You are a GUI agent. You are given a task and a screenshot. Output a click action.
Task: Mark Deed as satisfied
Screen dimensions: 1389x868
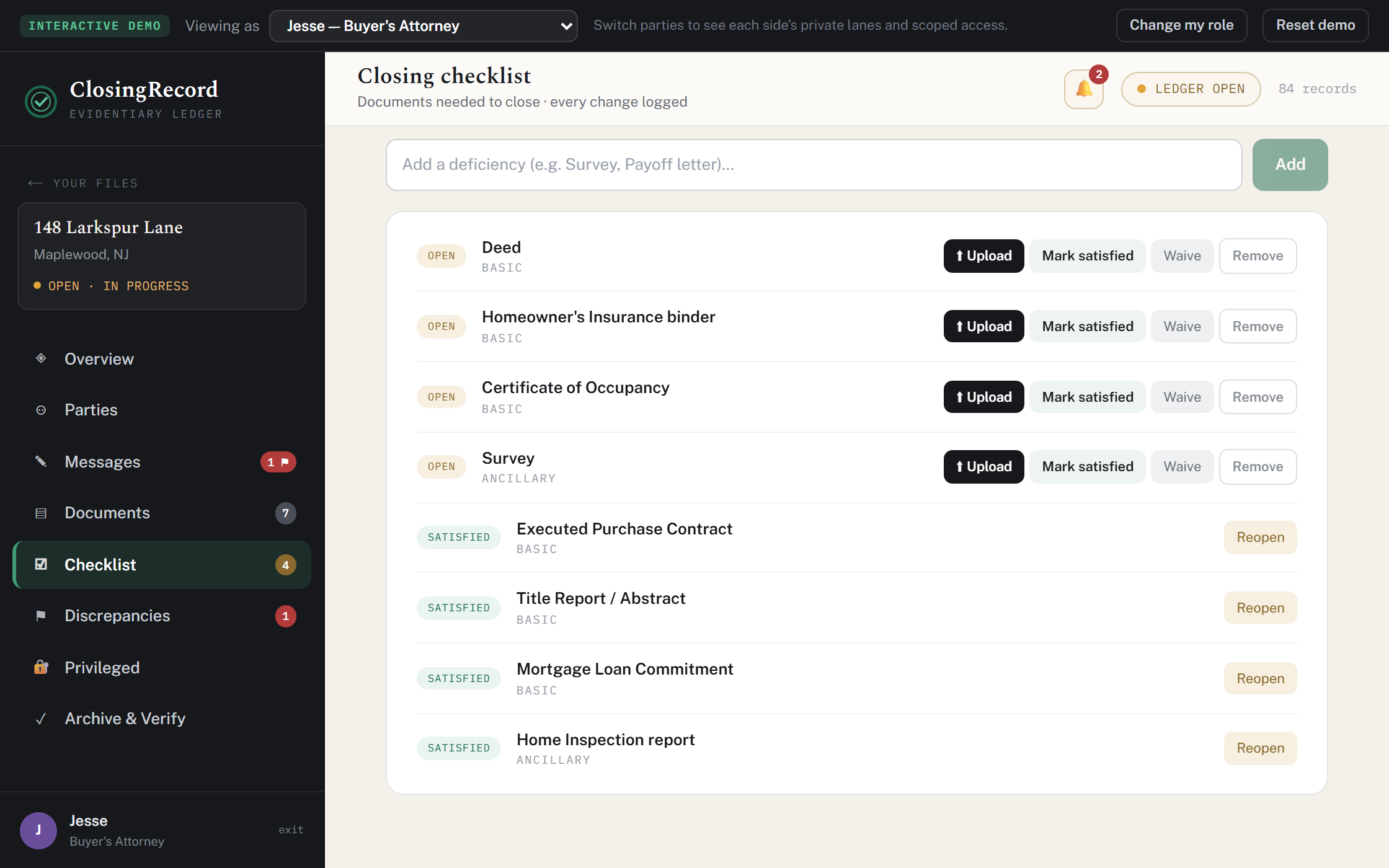(x=1088, y=256)
